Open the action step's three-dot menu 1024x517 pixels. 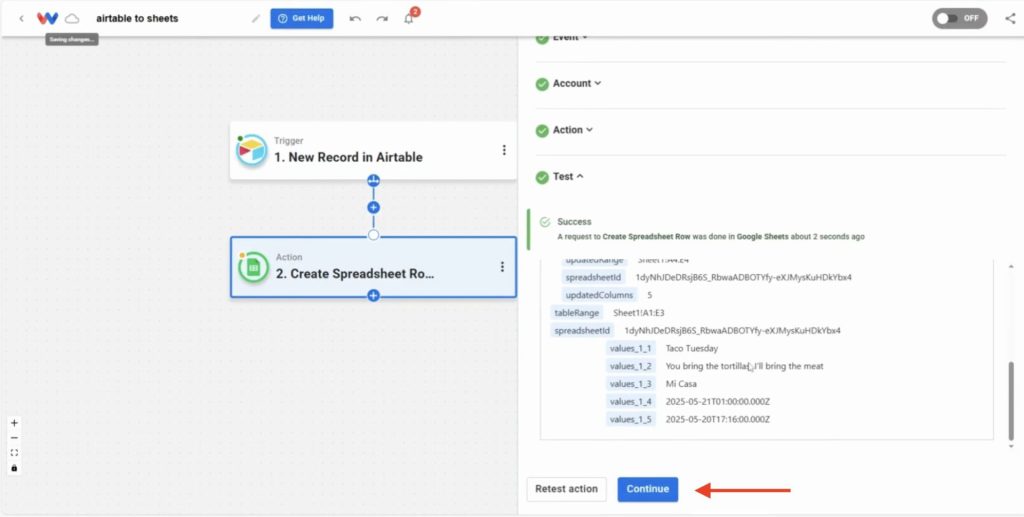(x=502, y=267)
